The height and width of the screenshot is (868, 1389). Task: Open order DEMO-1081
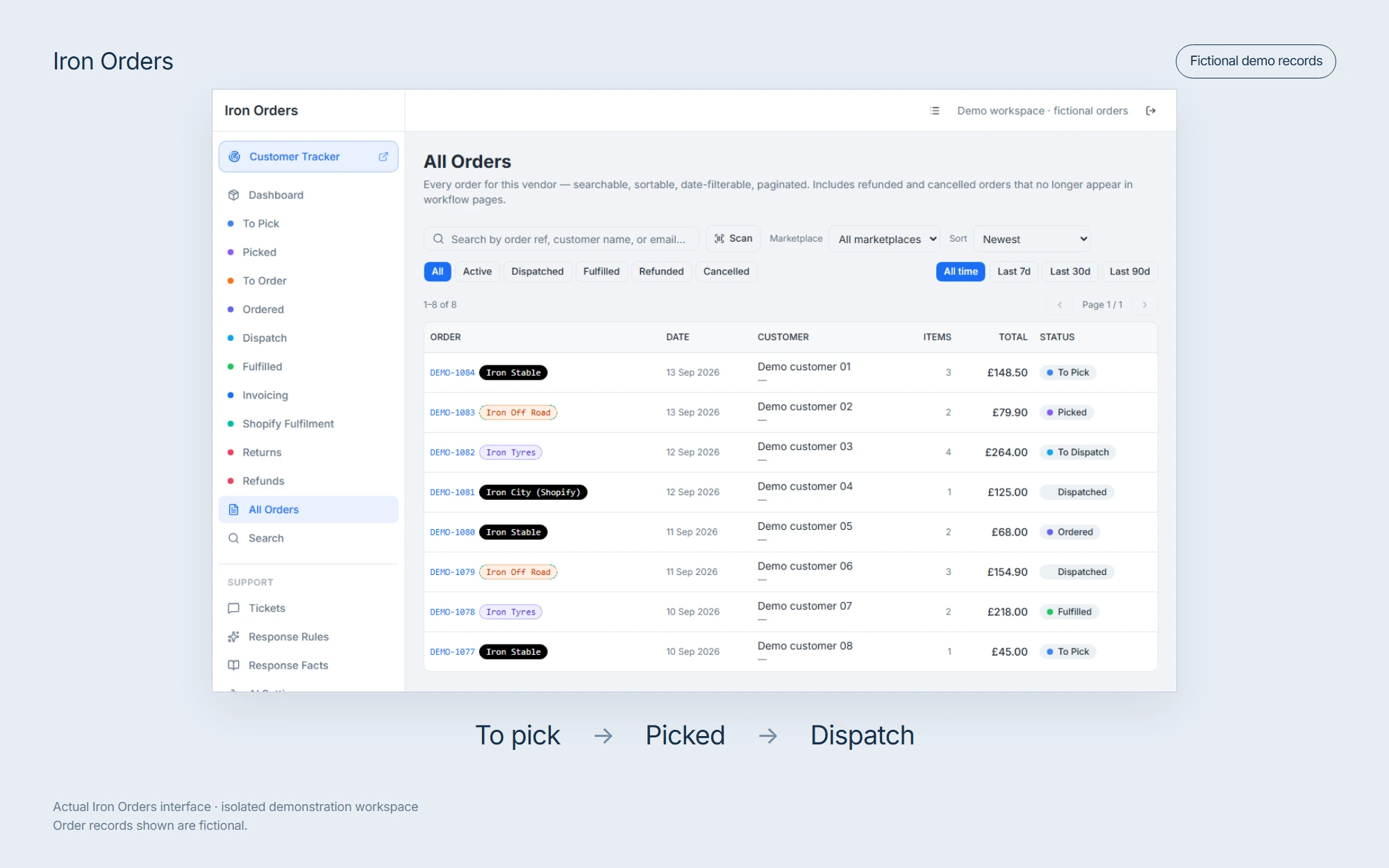452,492
